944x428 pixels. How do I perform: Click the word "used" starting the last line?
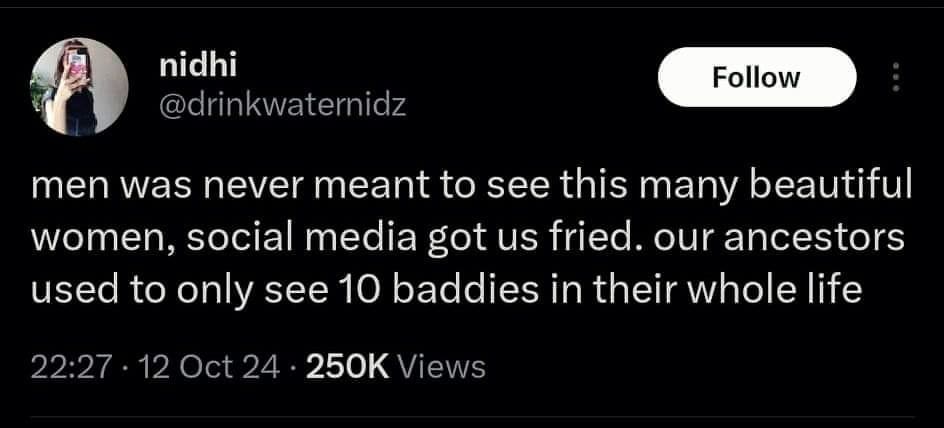pos(66,293)
